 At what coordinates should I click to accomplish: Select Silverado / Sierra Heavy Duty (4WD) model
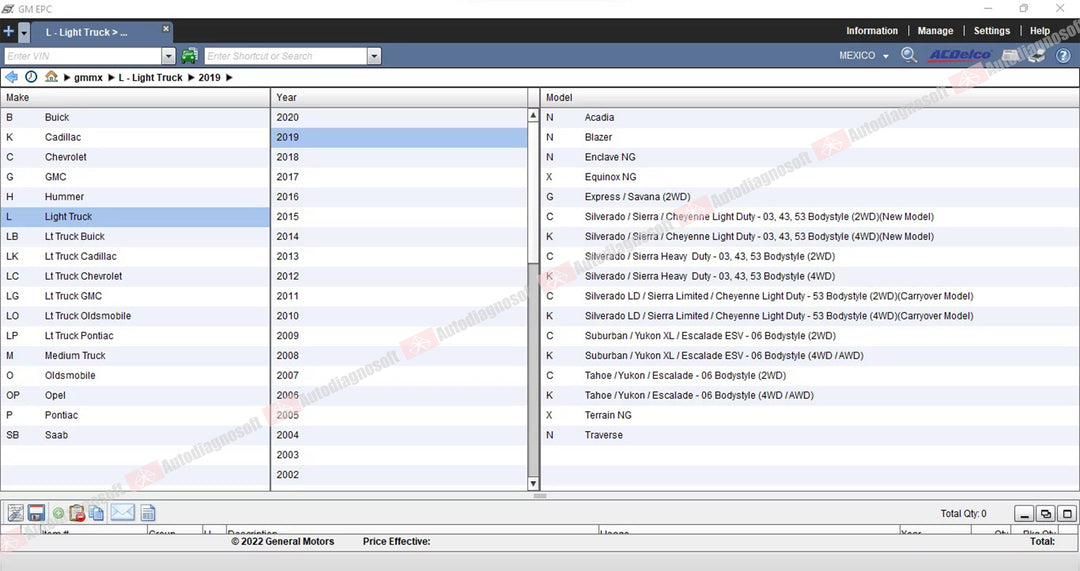coord(810,276)
